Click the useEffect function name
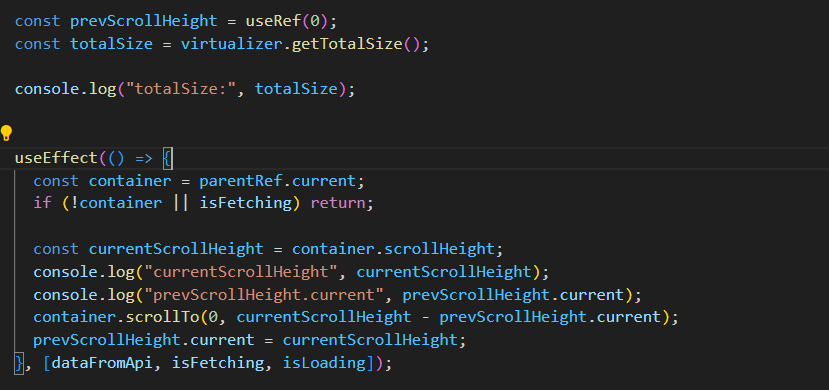Image resolution: width=829 pixels, height=390 pixels. [x=57, y=158]
